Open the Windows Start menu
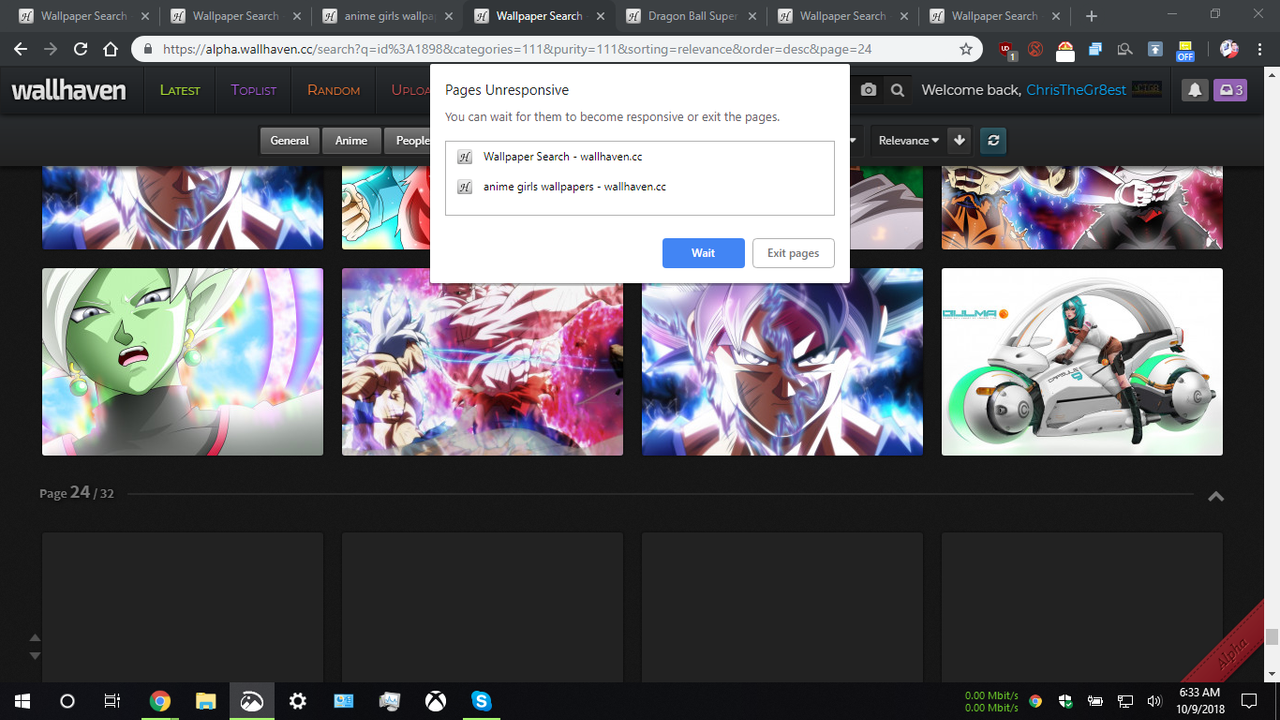 (x=22, y=701)
